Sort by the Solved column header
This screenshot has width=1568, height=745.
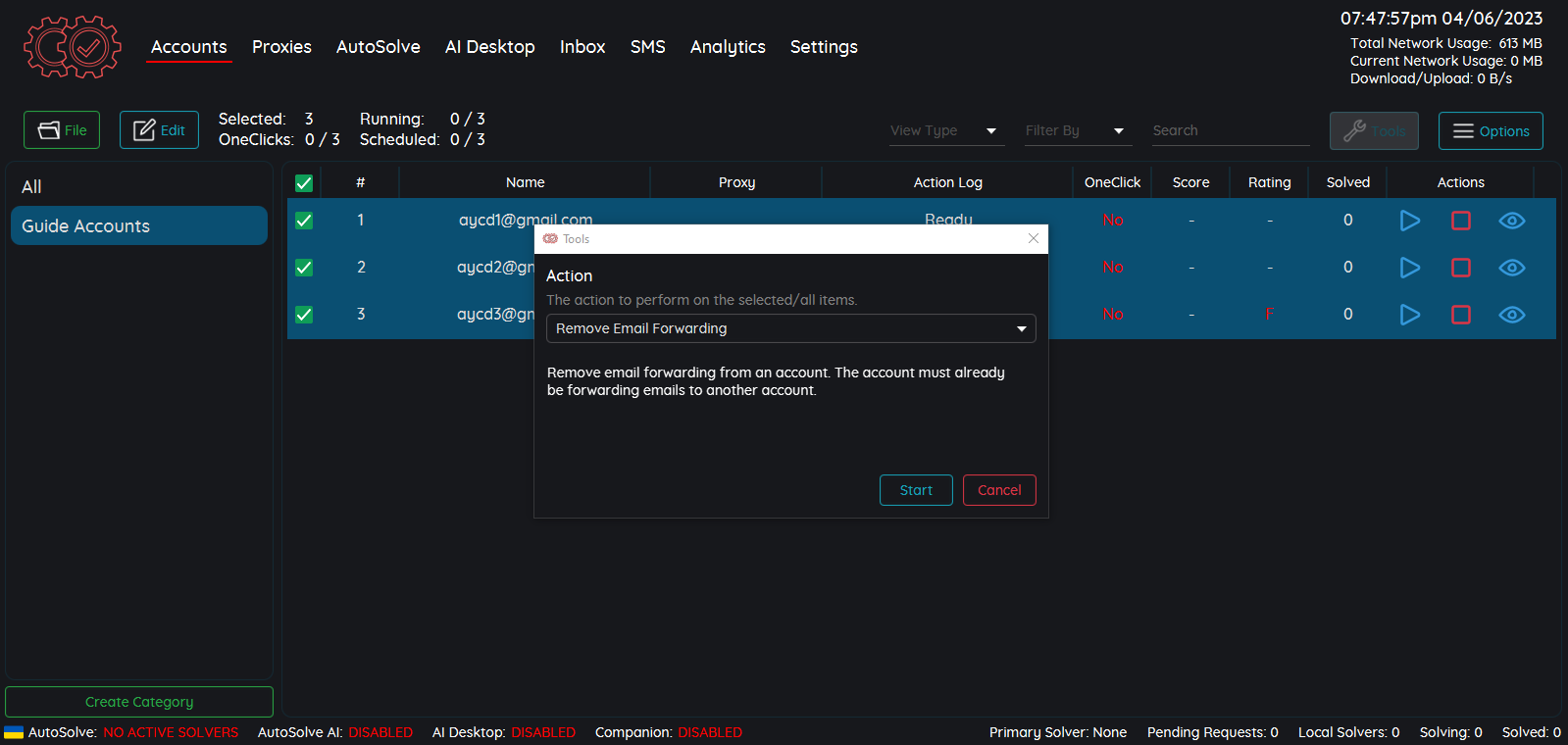[1347, 182]
